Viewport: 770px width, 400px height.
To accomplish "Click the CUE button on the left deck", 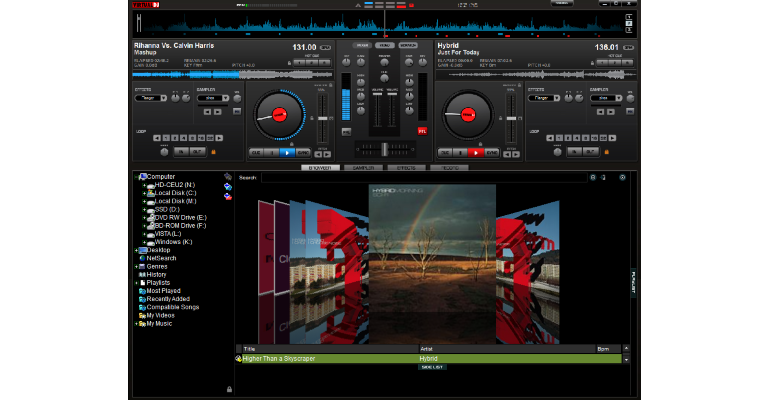I will [x=256, y=153].
